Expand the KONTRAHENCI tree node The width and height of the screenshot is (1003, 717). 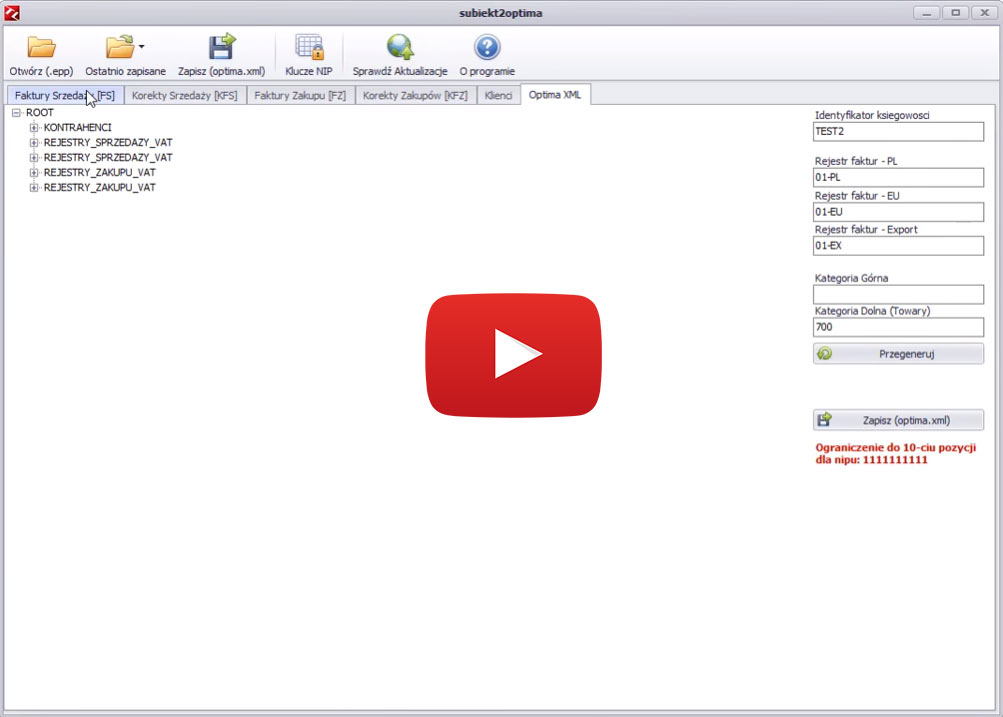(x=34, y=128)
